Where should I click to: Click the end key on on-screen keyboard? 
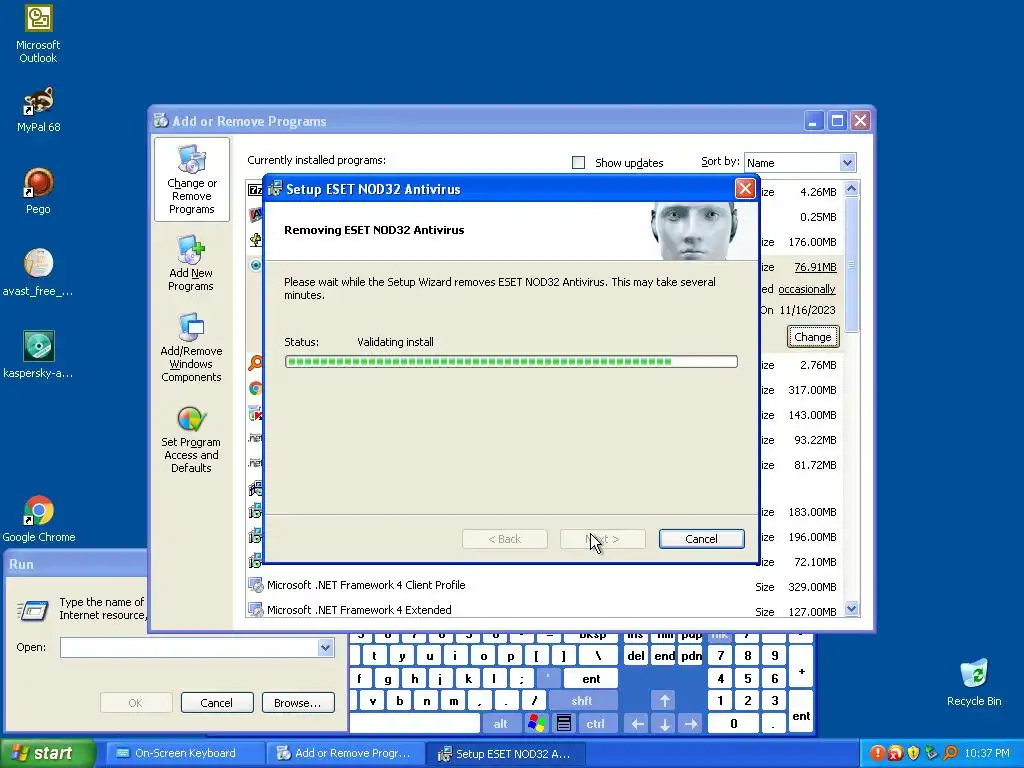[x=664, y=656]
